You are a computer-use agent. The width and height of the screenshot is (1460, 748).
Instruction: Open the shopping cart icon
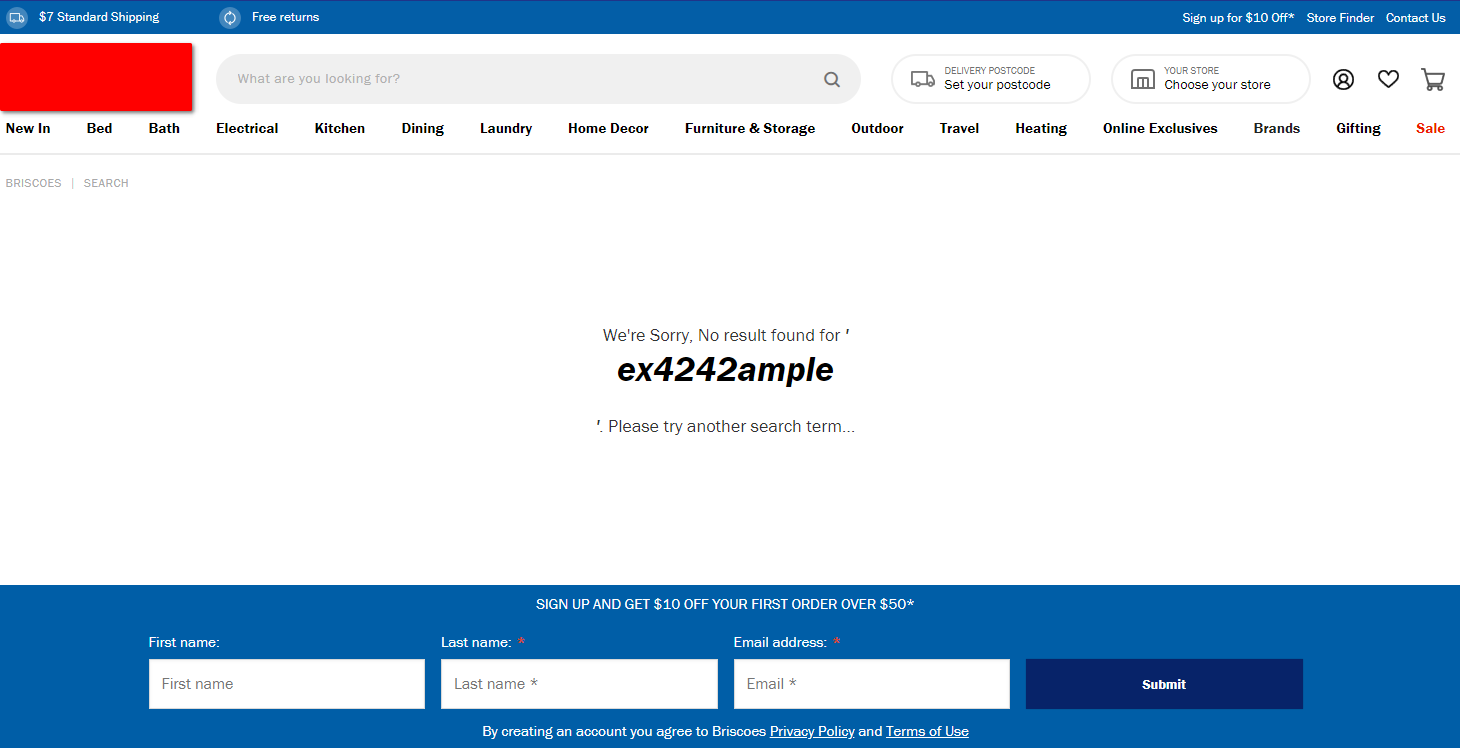click(1432, 79)
